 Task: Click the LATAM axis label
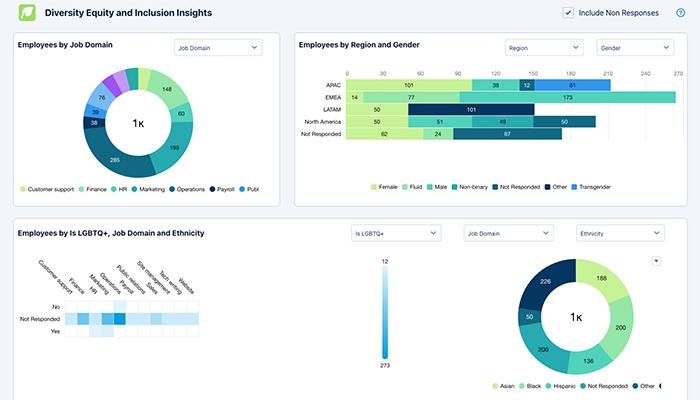click(x=332, y=109)
